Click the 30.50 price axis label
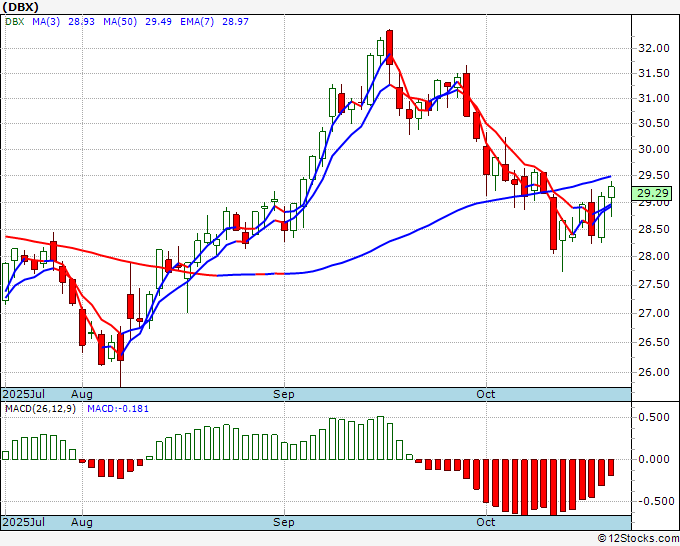Viewport: 680px width, 546px height. [x=654, y=124]
